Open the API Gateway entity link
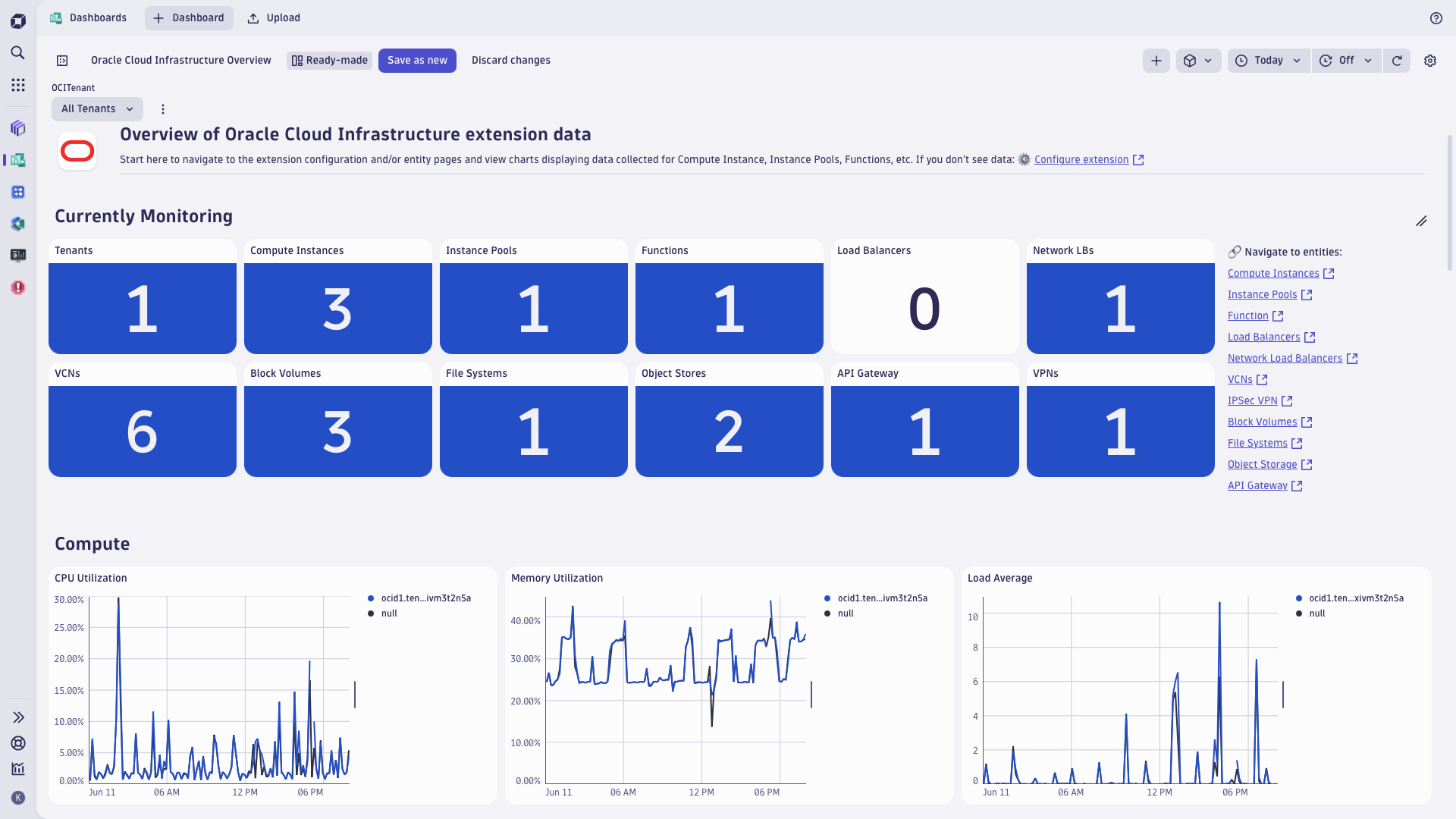 pyautogui.click(x=1265, y=486)
